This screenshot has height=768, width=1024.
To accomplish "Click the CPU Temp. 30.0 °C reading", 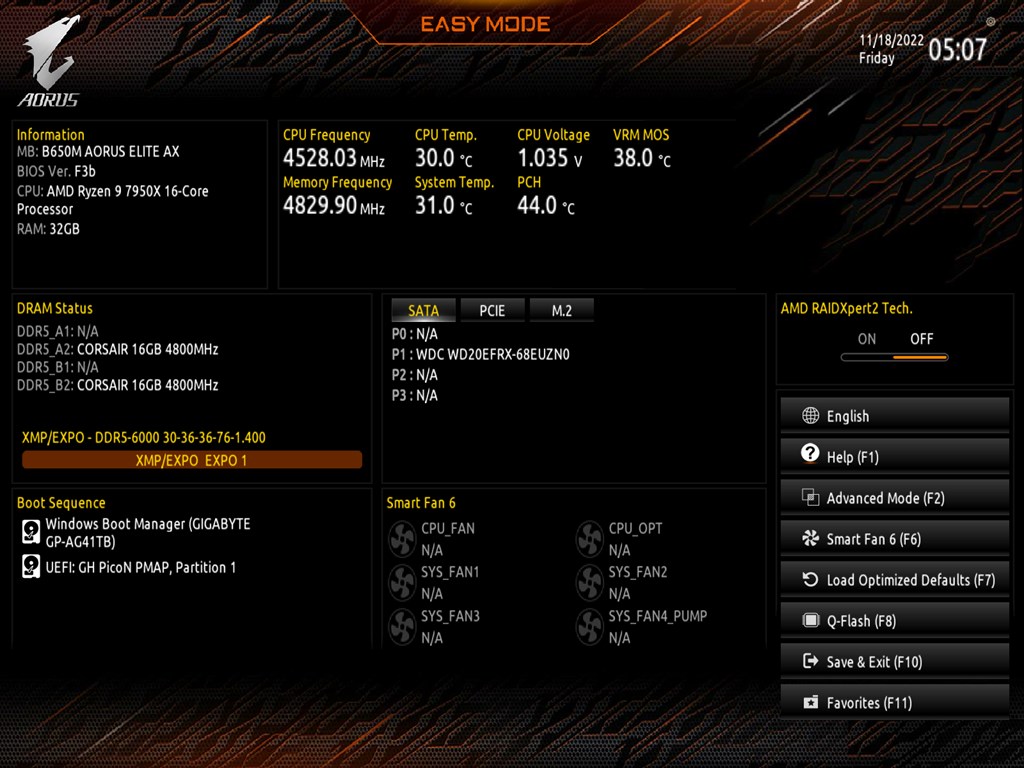I will (x=443, y=158).
